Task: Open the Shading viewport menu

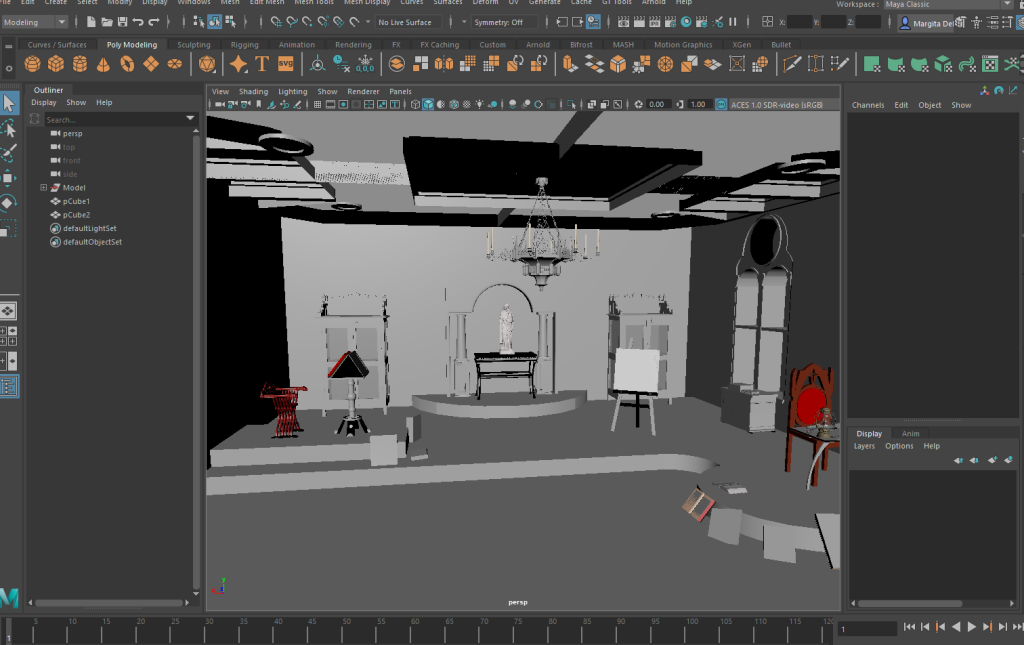Action: pyautogui.click(x=253, y=91)
